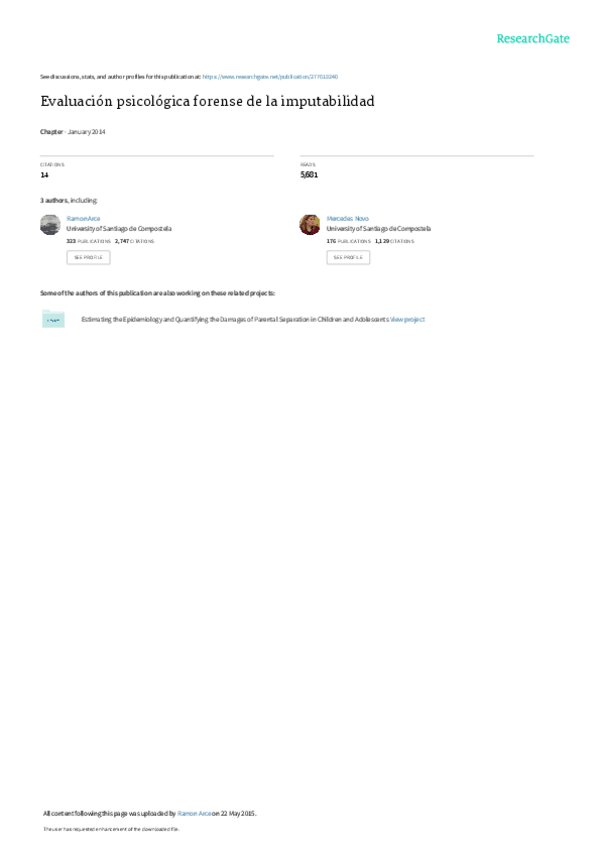The image size is (600, 848).
Task: Click Mercedes Novo's 176 publications stat
Action: [x=348, y=241]
